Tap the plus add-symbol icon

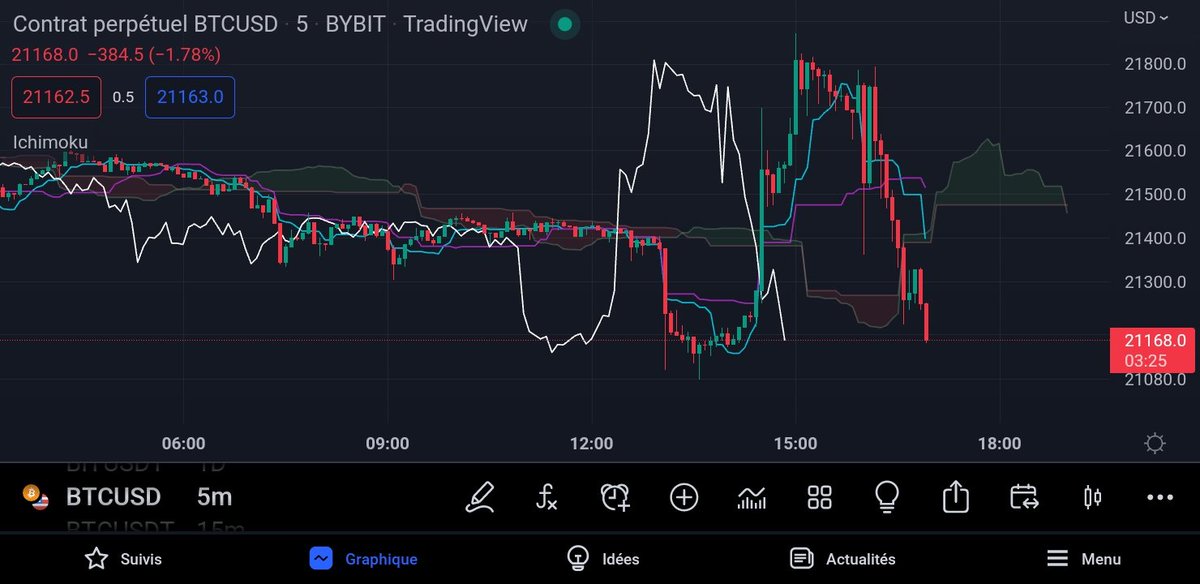point(684,496)
